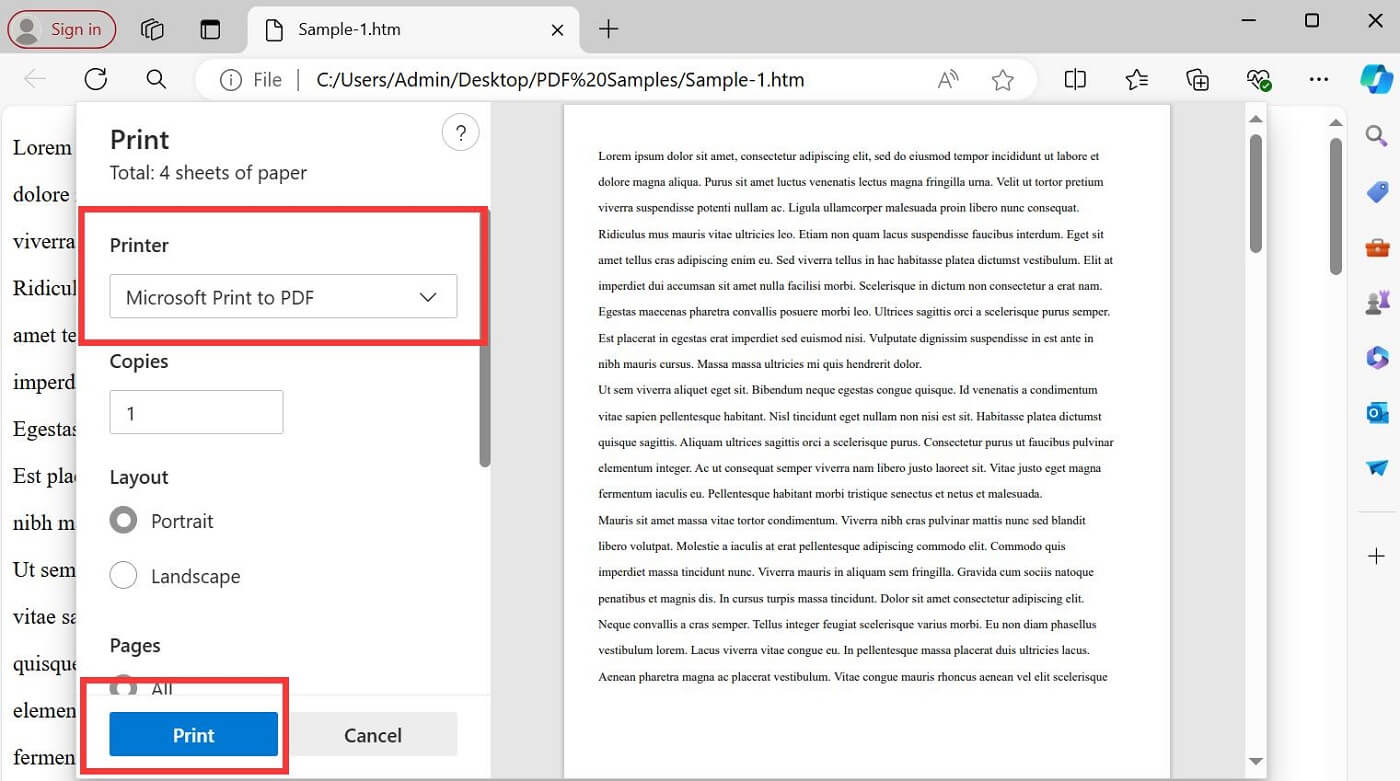Cancel the print dialog
This screenshot has height=781, width=1400.
click(373, 734)
